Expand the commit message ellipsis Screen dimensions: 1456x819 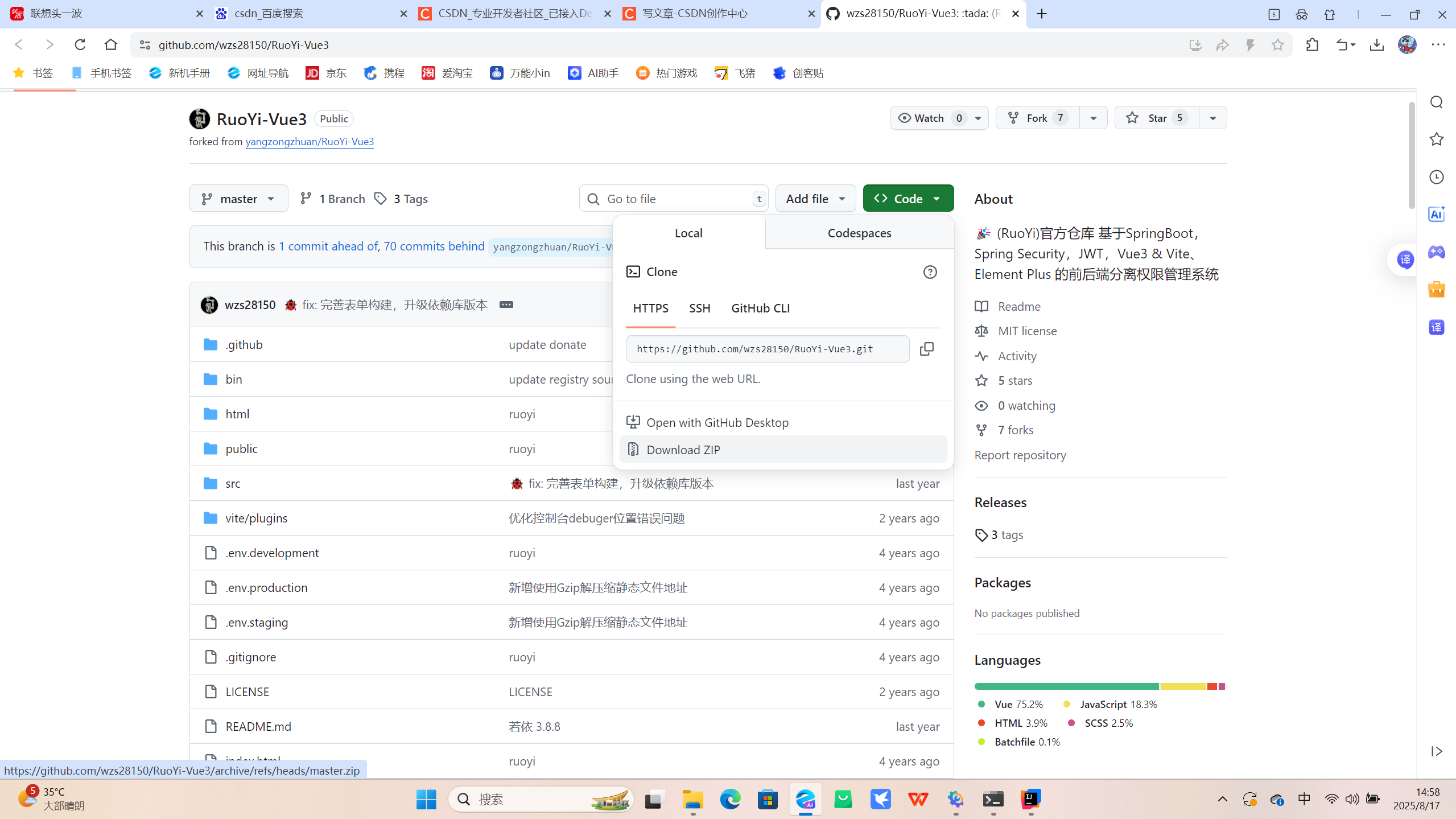506,304
